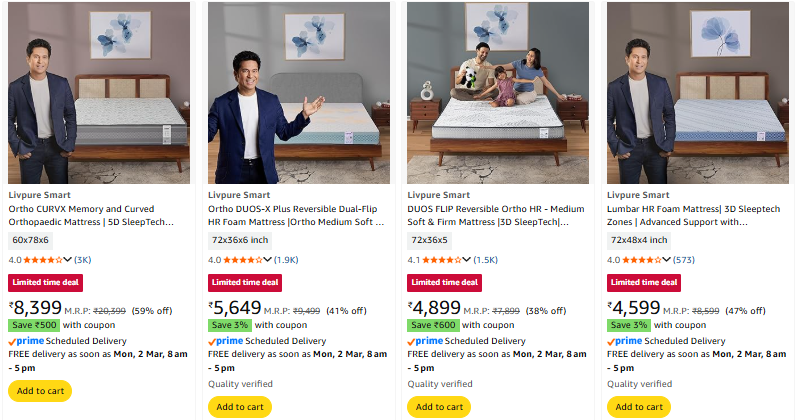The height and width of the screenshot is (420, 799).
Task: Add ₹4,599 Lumbar HR mattress to cart
Action: pyautogui.click(x=640, y=407)
